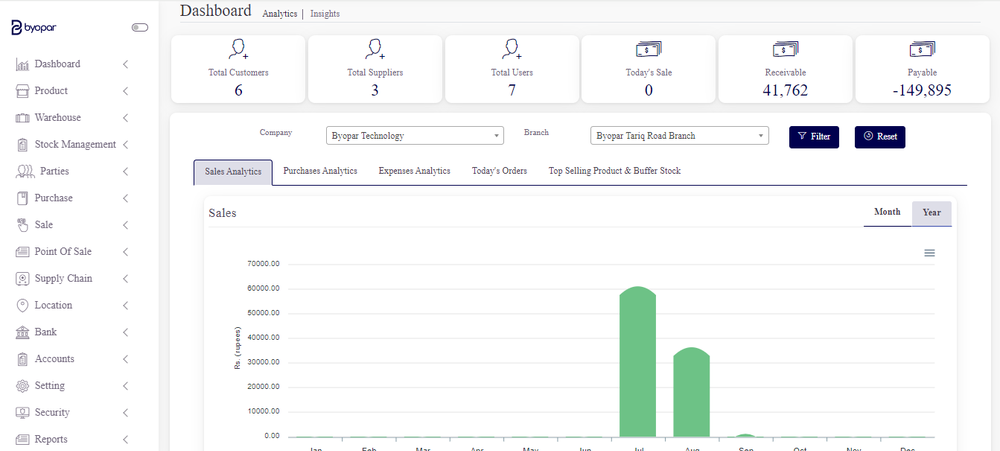Viewport: 1000px width, 451px height.
Task: Click the Bank building icon
Action: 23,332
